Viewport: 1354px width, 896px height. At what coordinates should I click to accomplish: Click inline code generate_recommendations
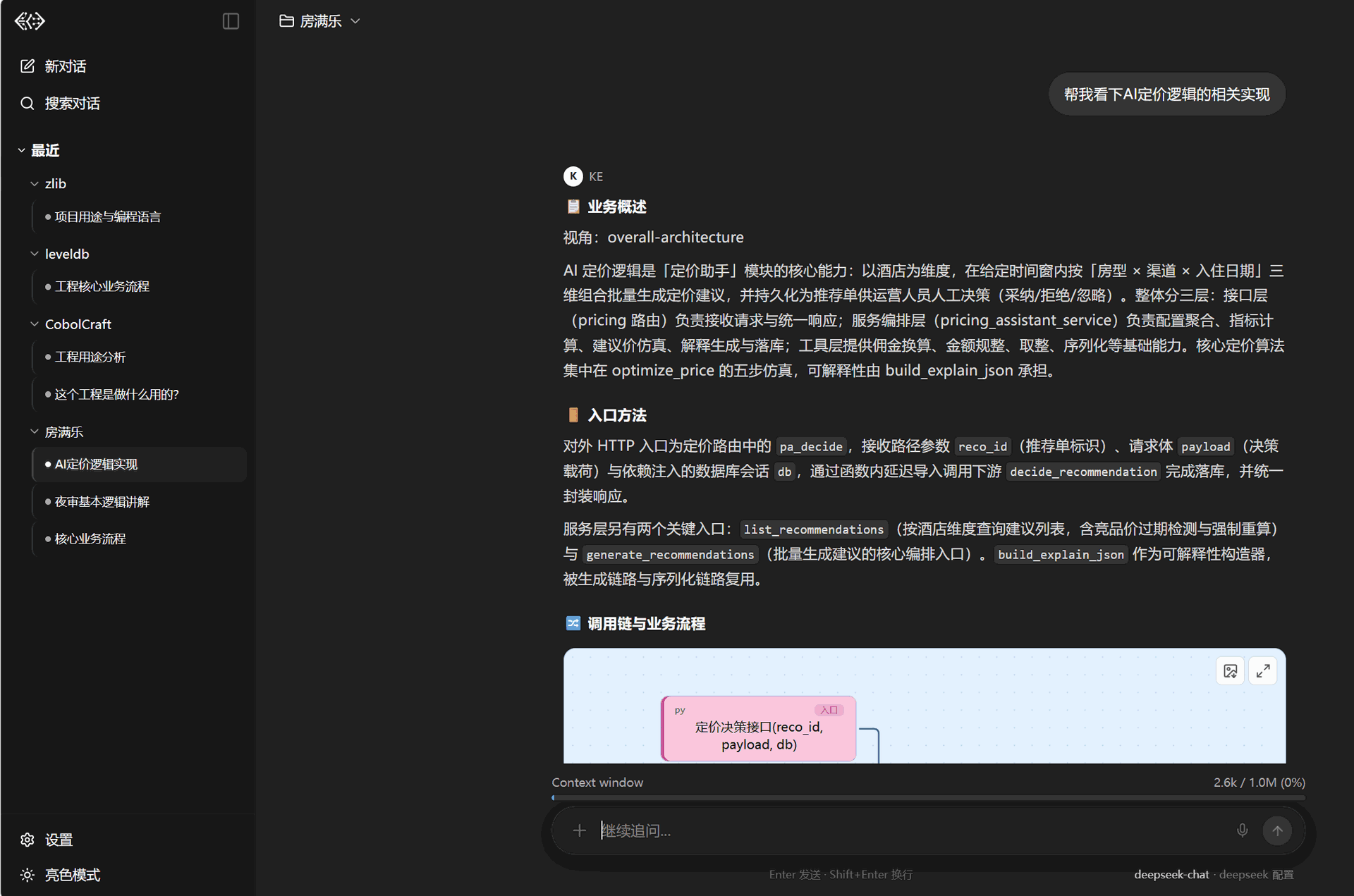670,555
